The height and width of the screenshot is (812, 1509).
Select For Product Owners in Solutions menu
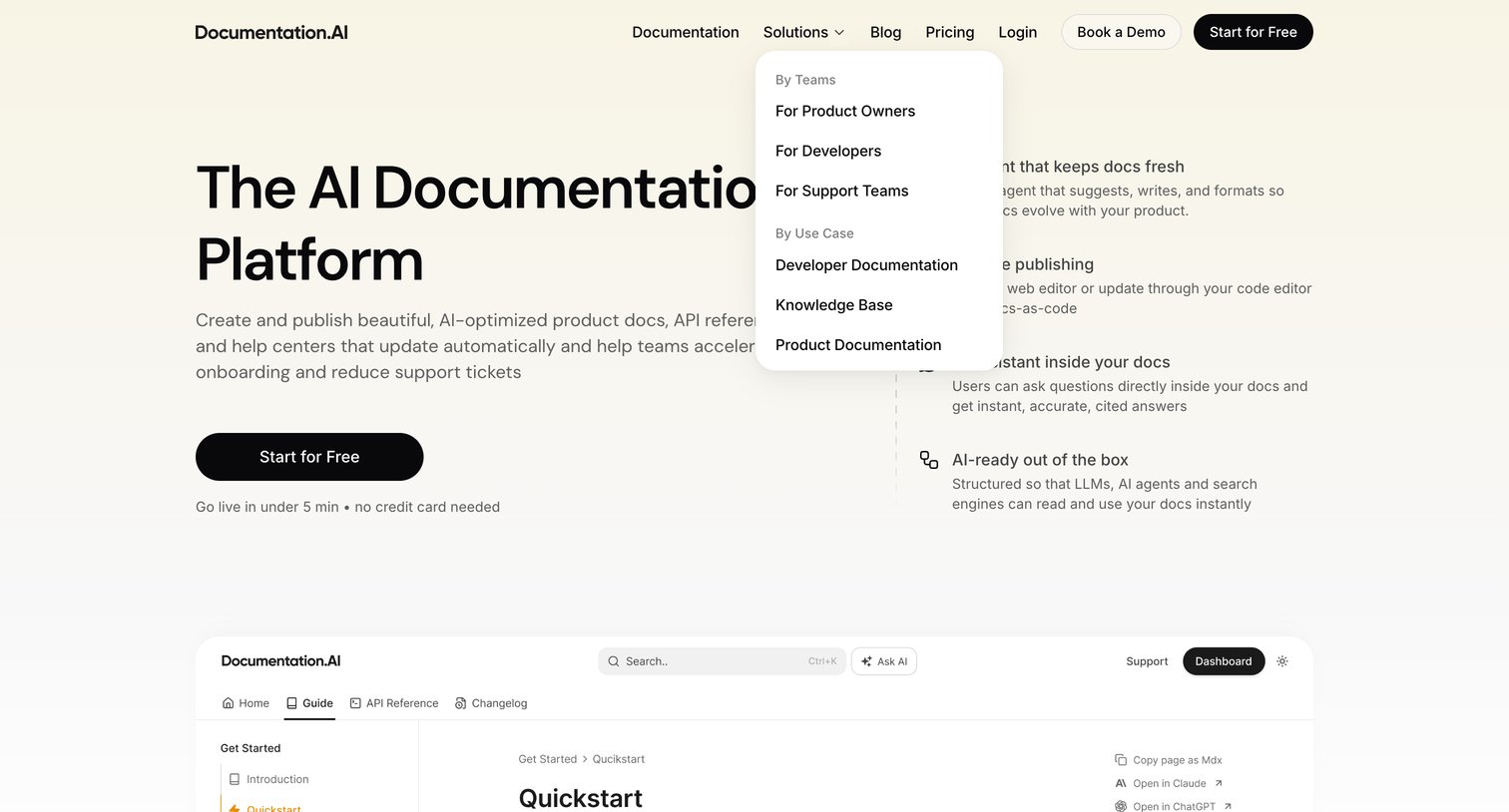click(845, 111)
